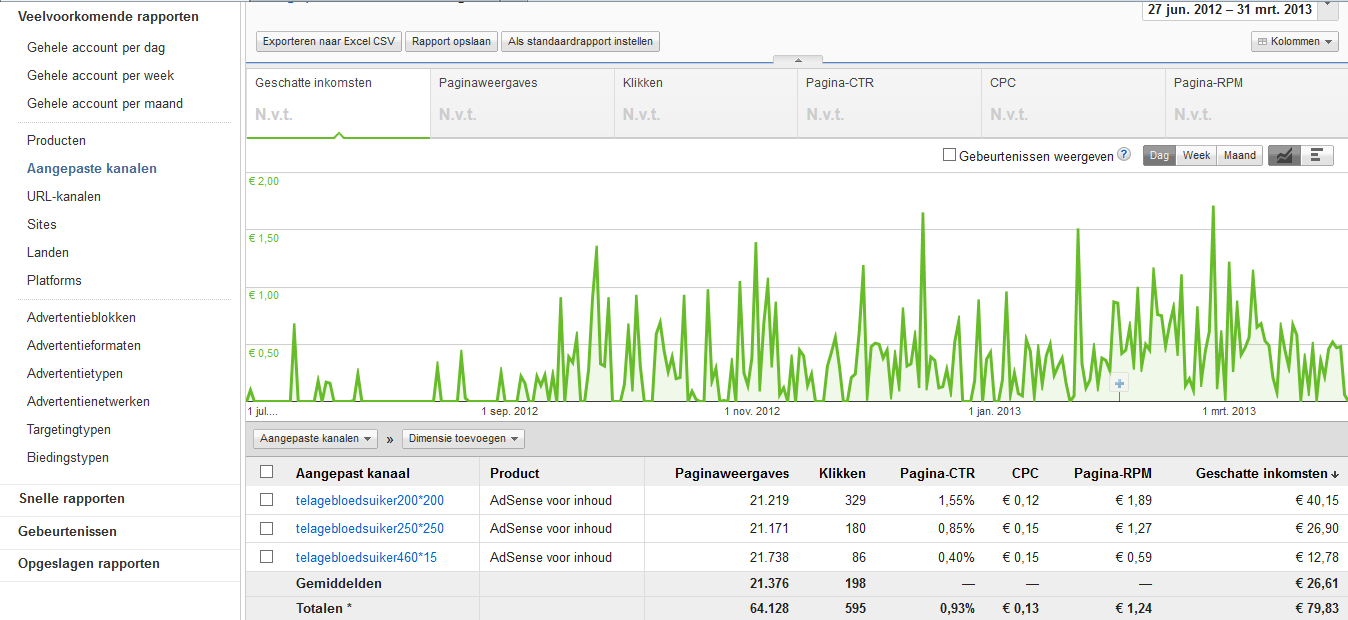Expand Gebeurtenissen sidebar section
Screen dimensions: 1348x620
pos(67,531)
